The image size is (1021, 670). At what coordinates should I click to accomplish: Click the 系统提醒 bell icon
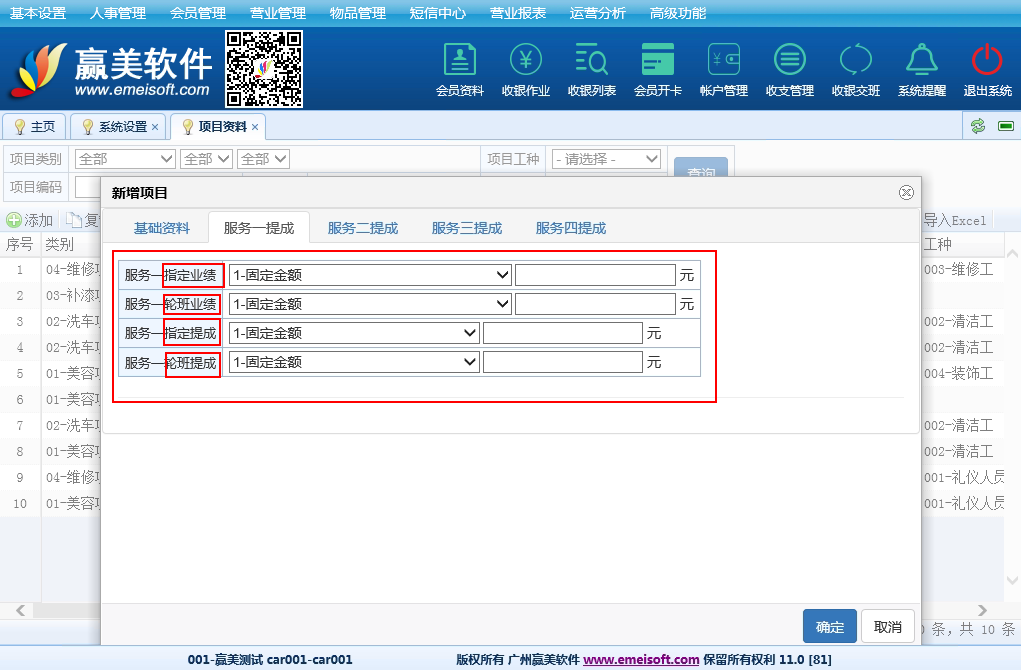coord(921,68)
